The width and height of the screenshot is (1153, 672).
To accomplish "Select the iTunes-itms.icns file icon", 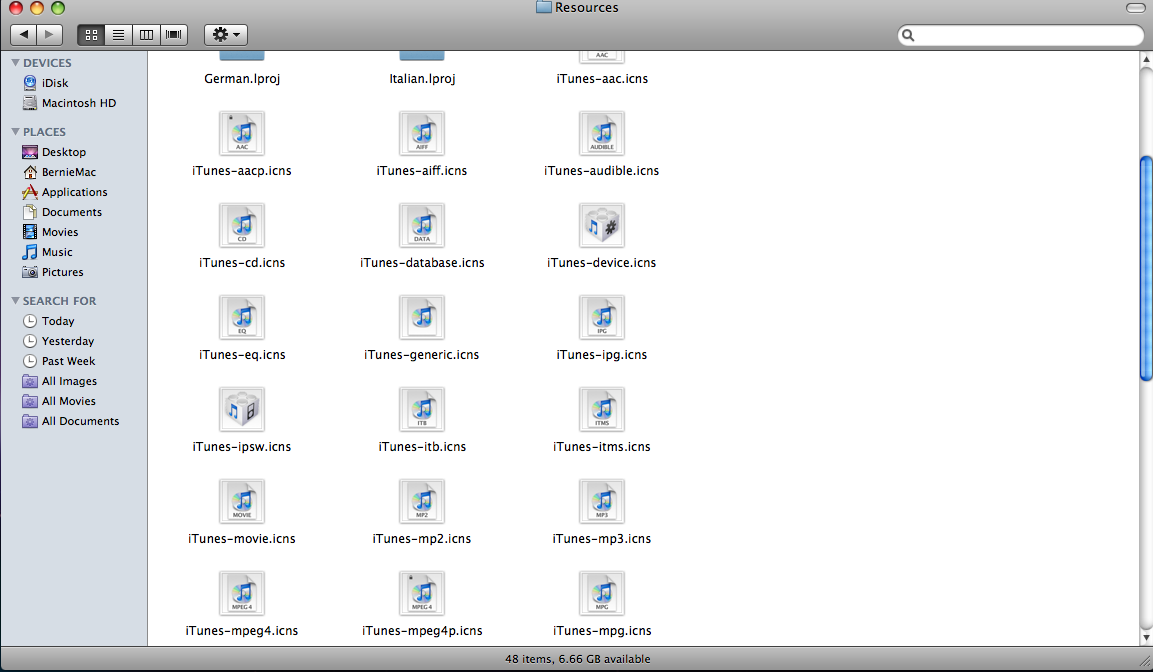I will tap(602, 409).
